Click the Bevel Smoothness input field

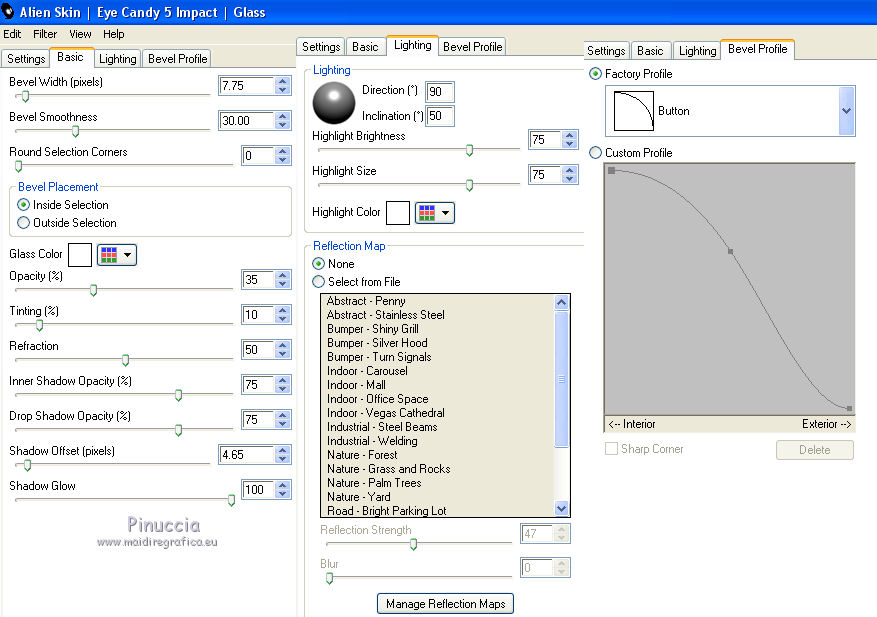tap(245, 121)
